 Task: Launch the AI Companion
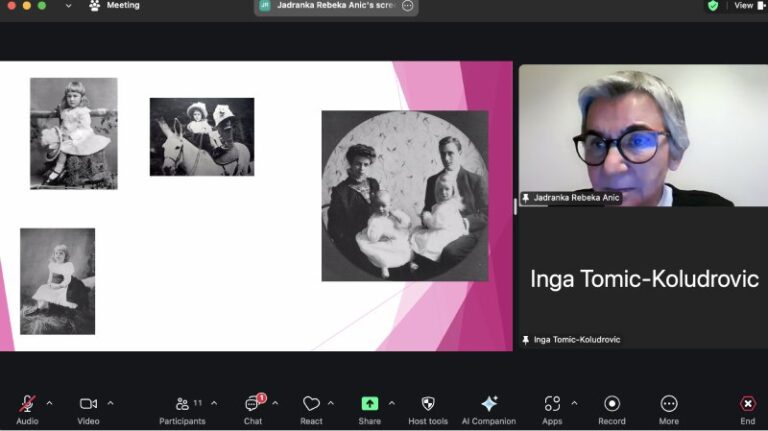(x=489, y=404)
